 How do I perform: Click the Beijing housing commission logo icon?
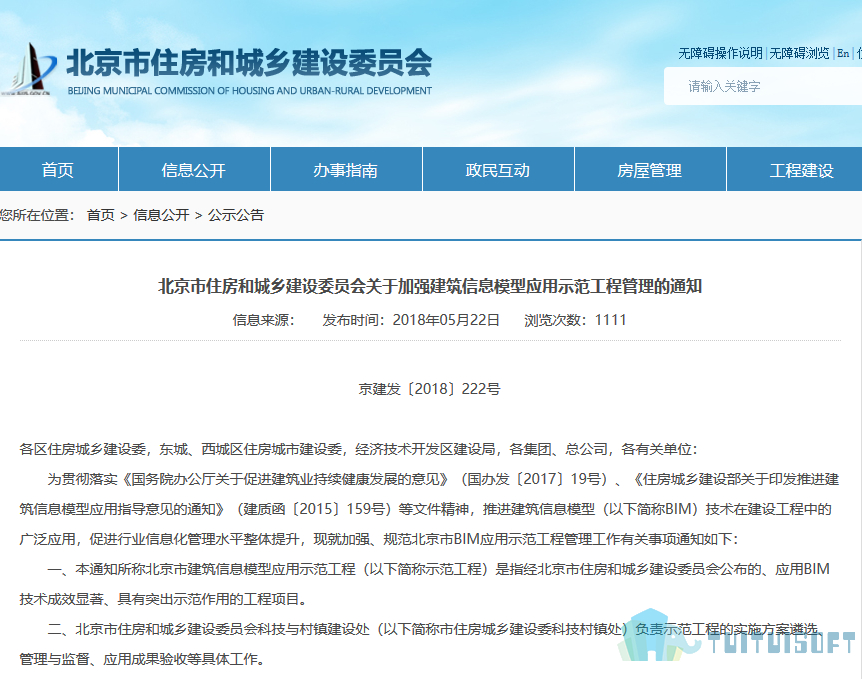tap(29, 70)
